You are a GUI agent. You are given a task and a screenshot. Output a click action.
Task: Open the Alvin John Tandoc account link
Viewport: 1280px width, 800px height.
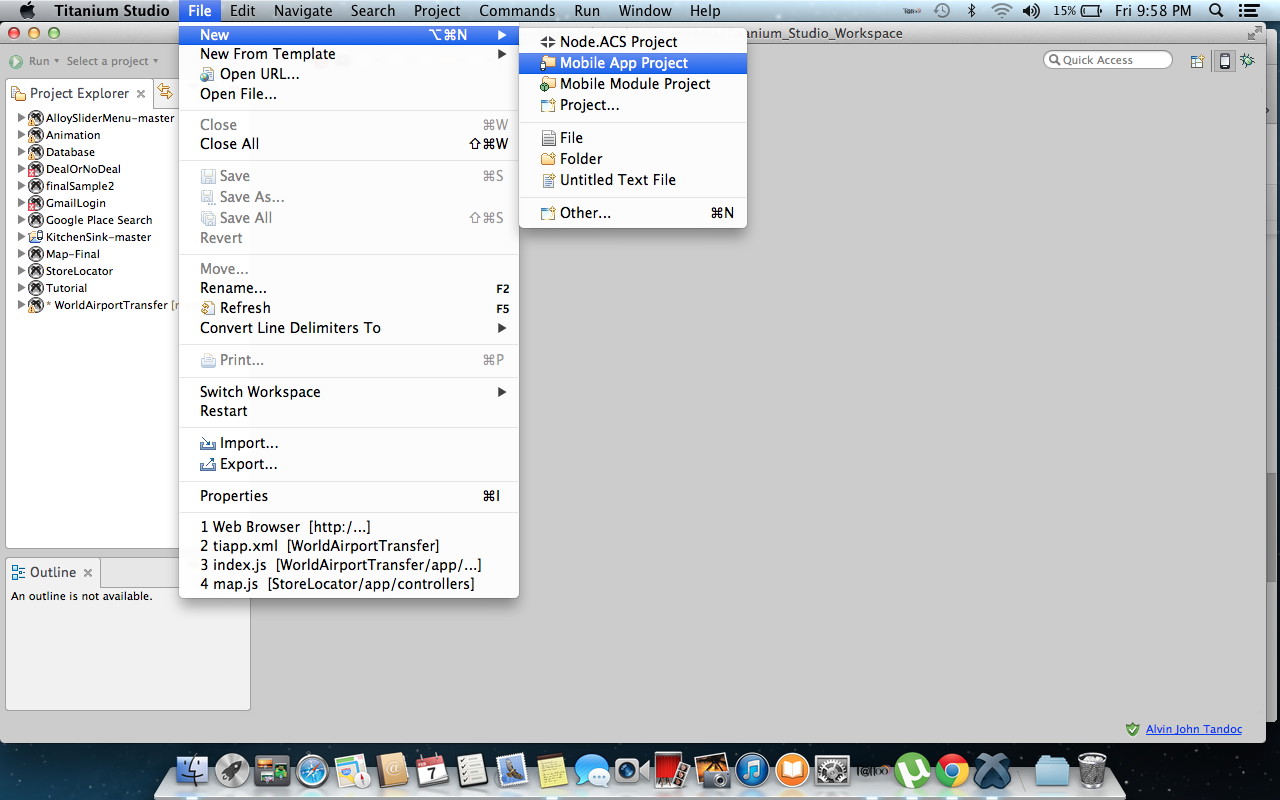(x=1194, y=729)
